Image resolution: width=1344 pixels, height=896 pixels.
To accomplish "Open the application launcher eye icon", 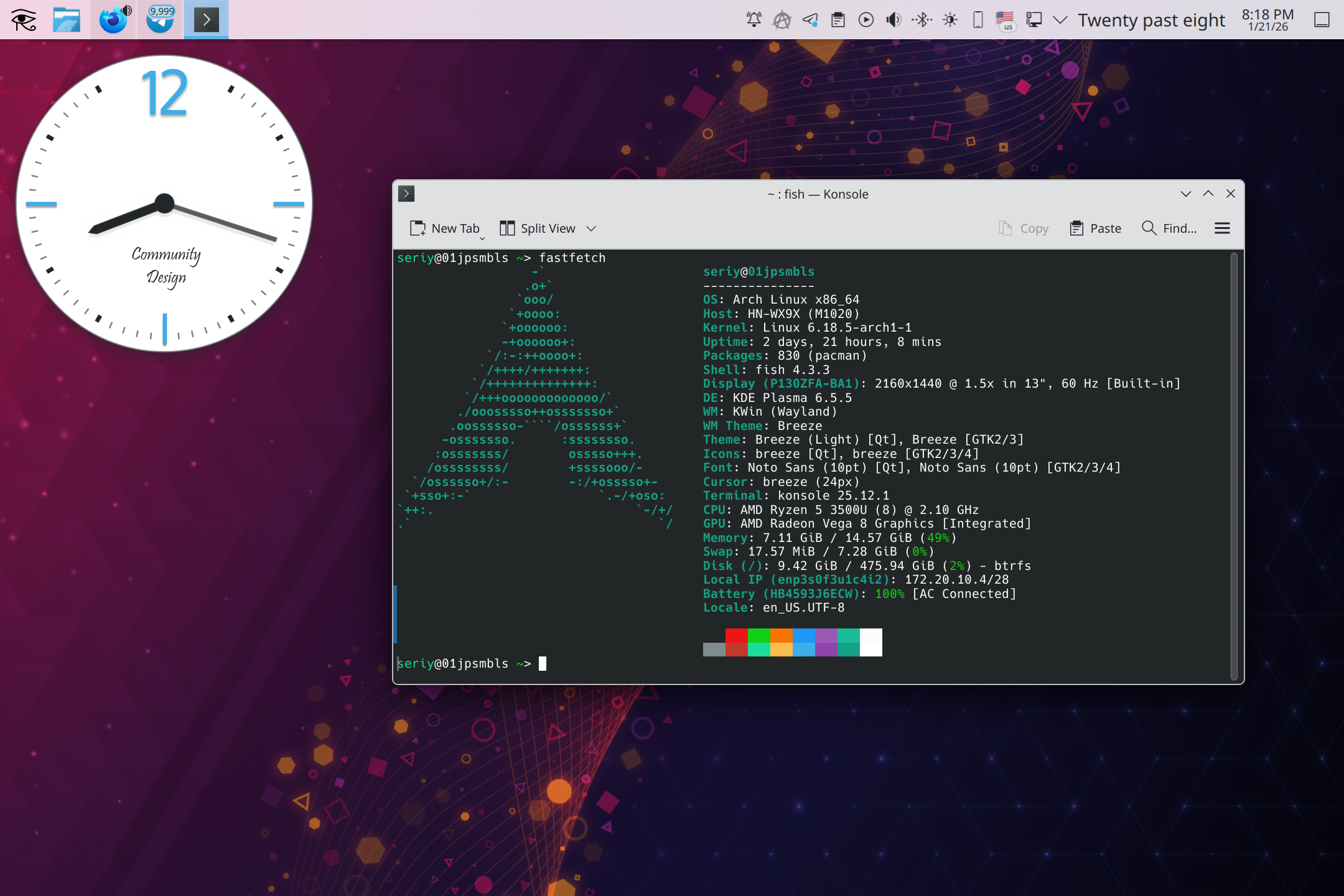I will point(24,20).
